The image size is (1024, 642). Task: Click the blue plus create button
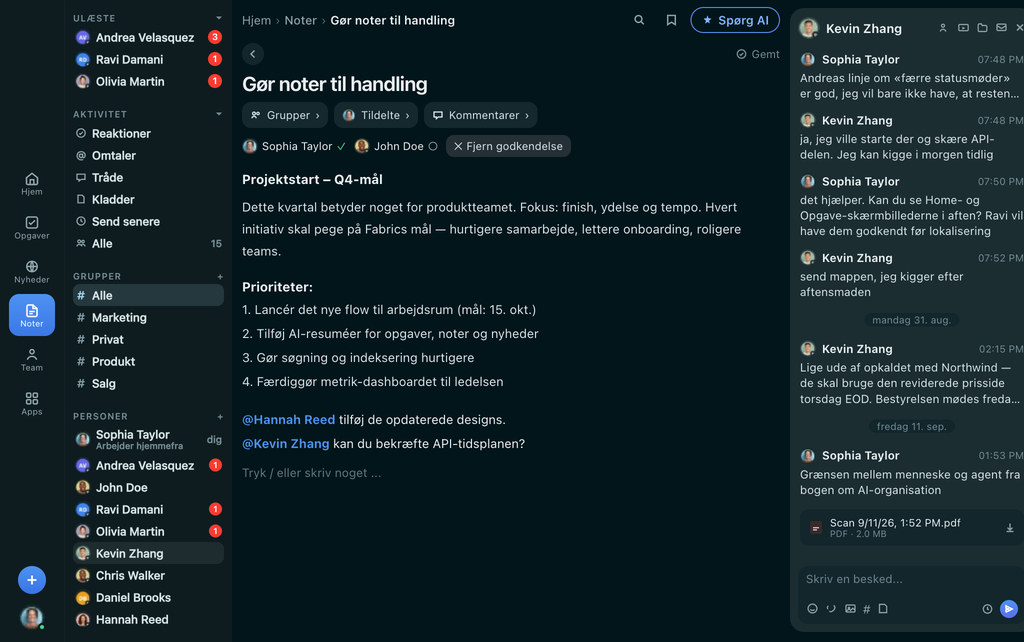31,580
